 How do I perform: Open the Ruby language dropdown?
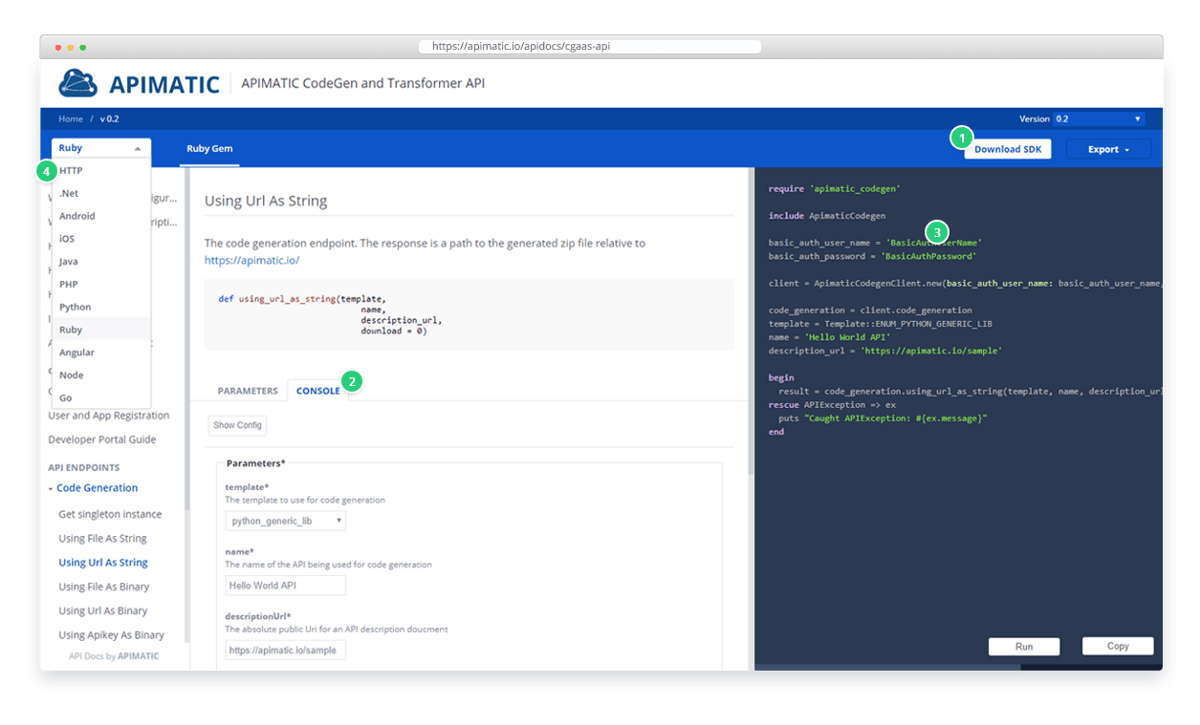(100, 148)
